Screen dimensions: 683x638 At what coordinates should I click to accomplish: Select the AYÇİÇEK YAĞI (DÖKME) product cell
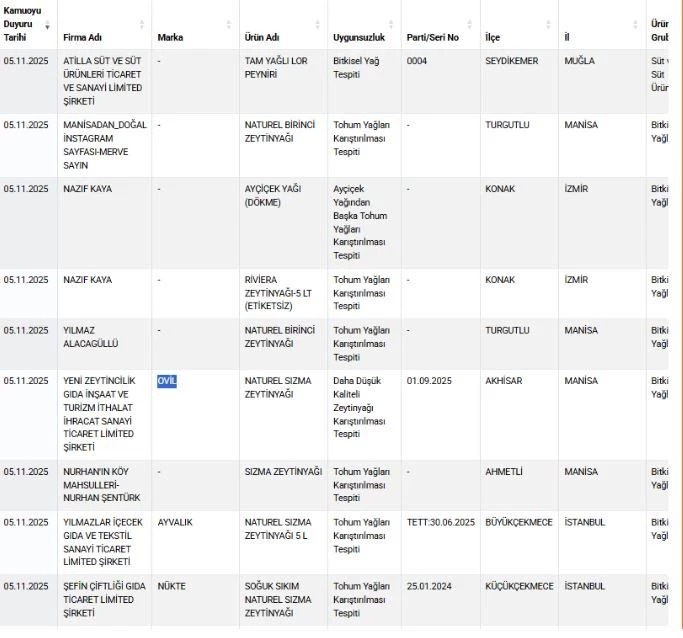pos(273,195)
